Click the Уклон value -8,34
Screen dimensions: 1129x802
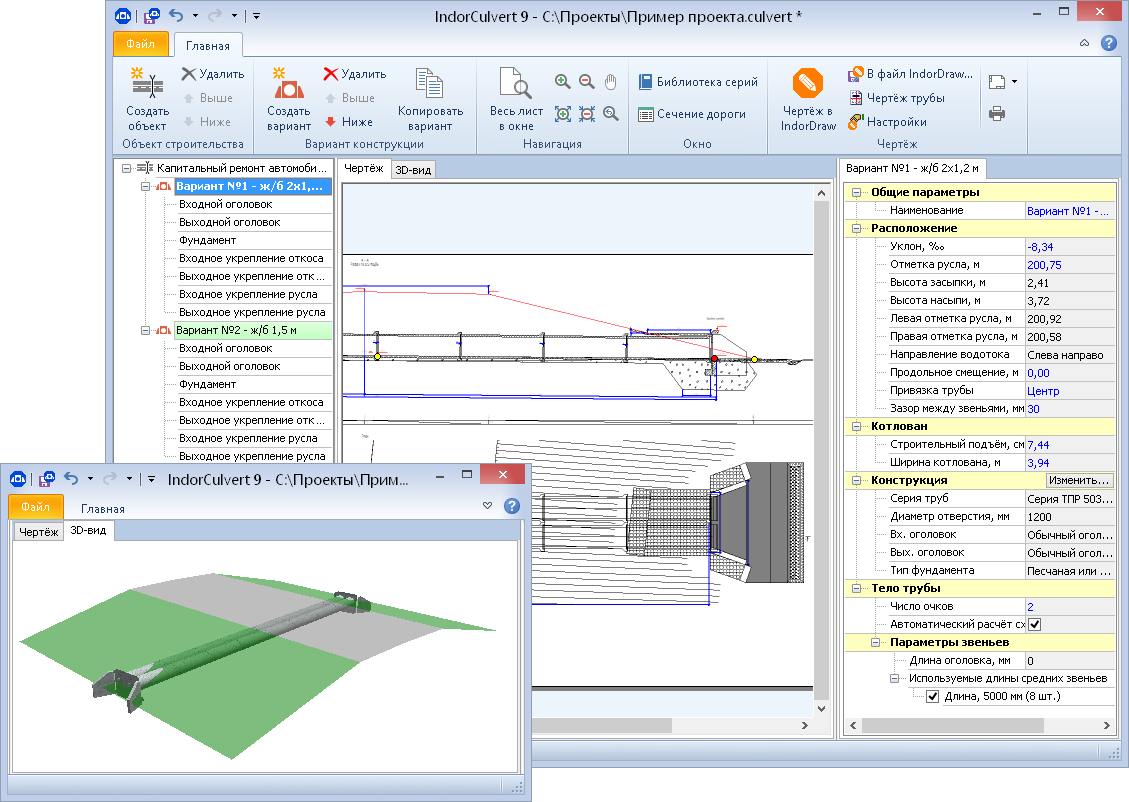(1070, 246)
